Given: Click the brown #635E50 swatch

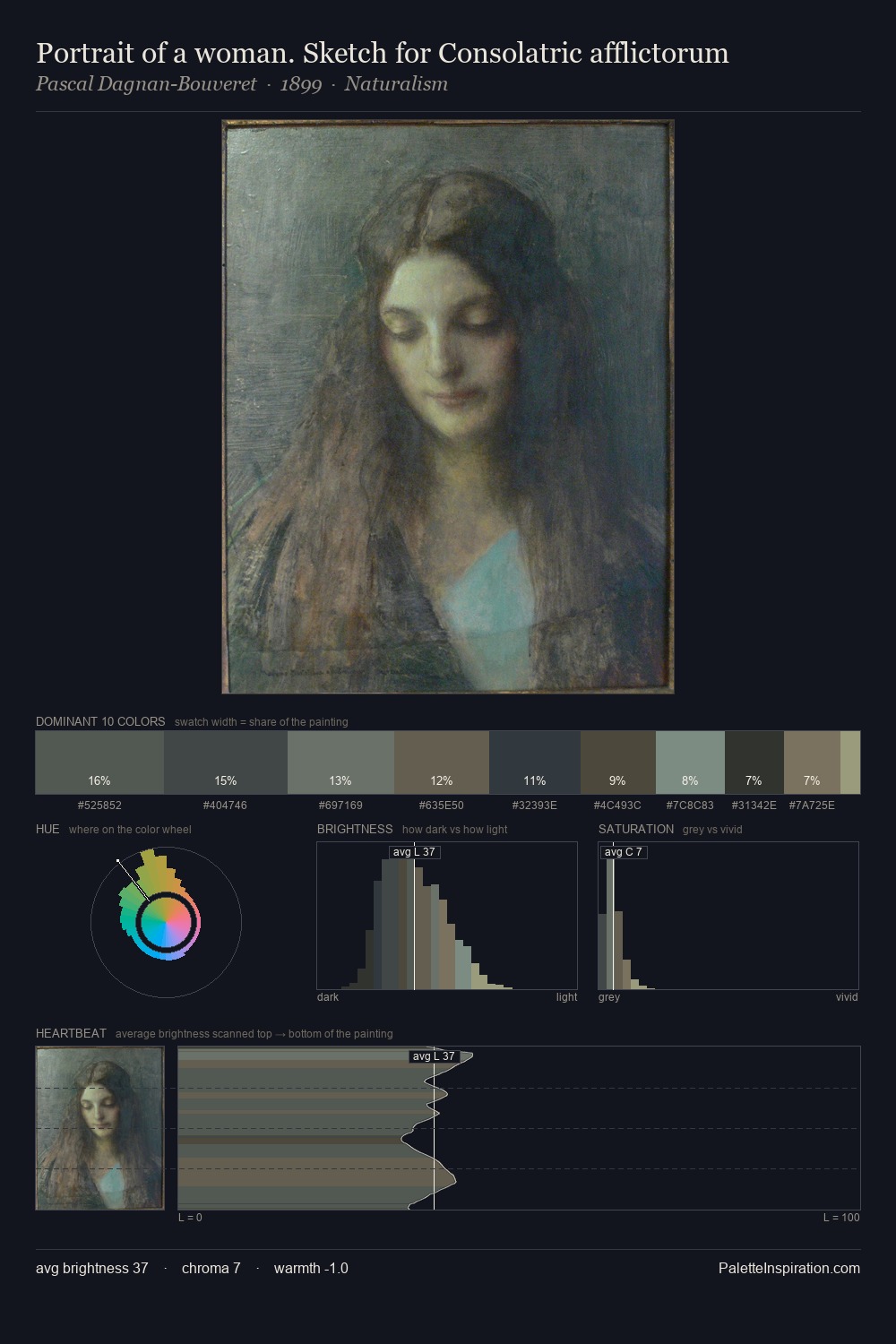Looking at the screenshot, I should point(442,762).
